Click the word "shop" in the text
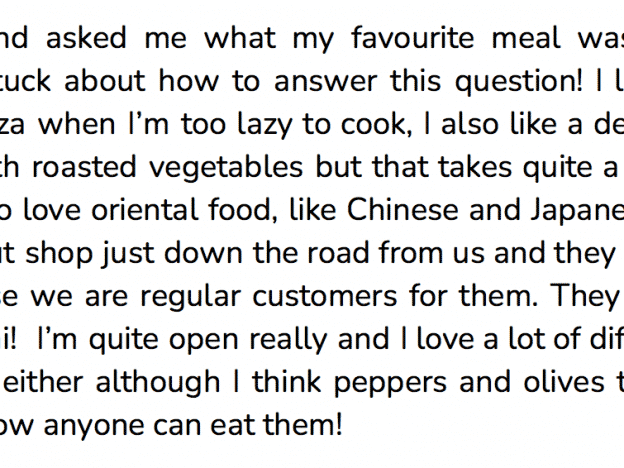 pos(58,253)
